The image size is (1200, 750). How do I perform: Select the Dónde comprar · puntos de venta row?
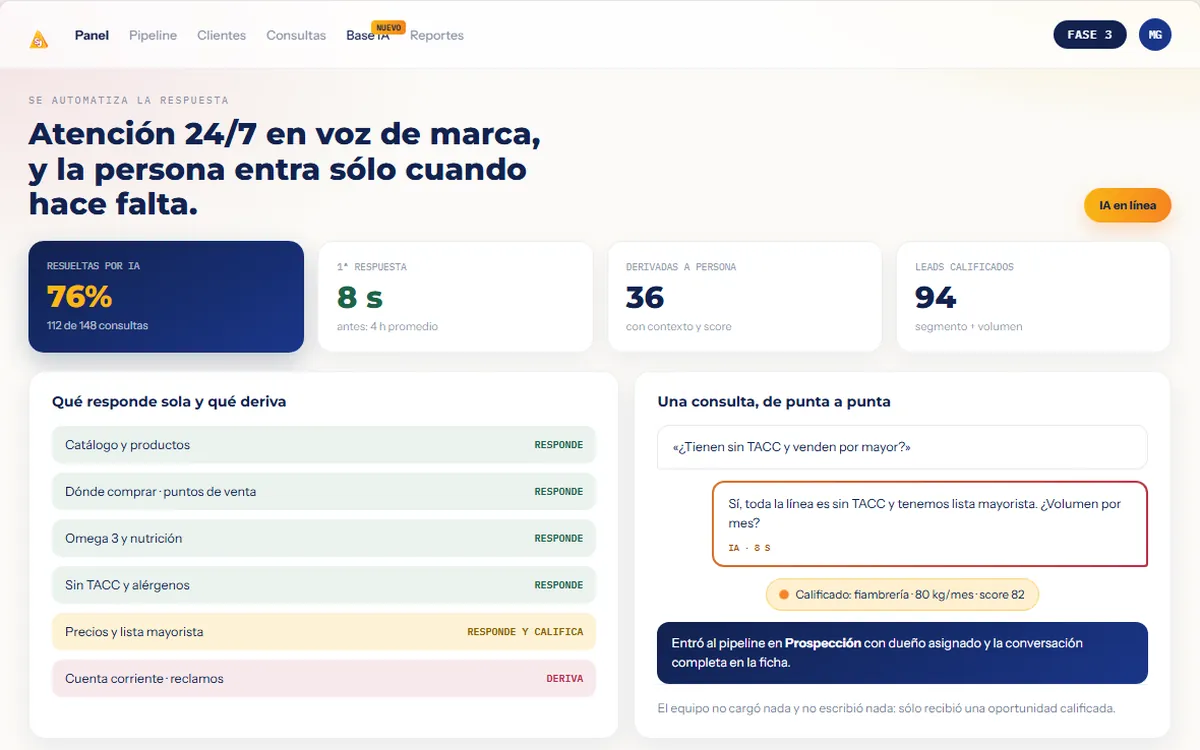click(324, 492)
